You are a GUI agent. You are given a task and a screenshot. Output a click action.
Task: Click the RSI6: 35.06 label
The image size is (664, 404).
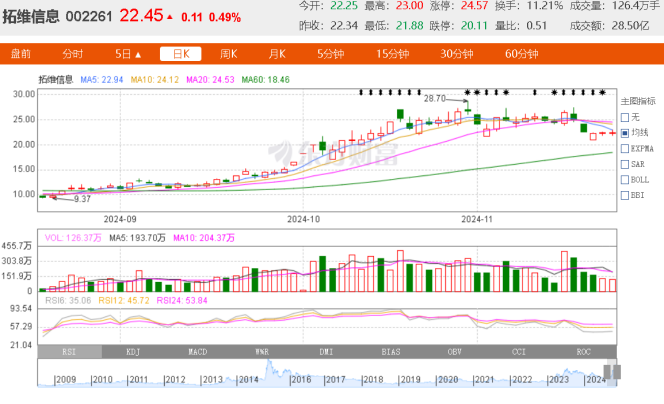pos(68,301)
